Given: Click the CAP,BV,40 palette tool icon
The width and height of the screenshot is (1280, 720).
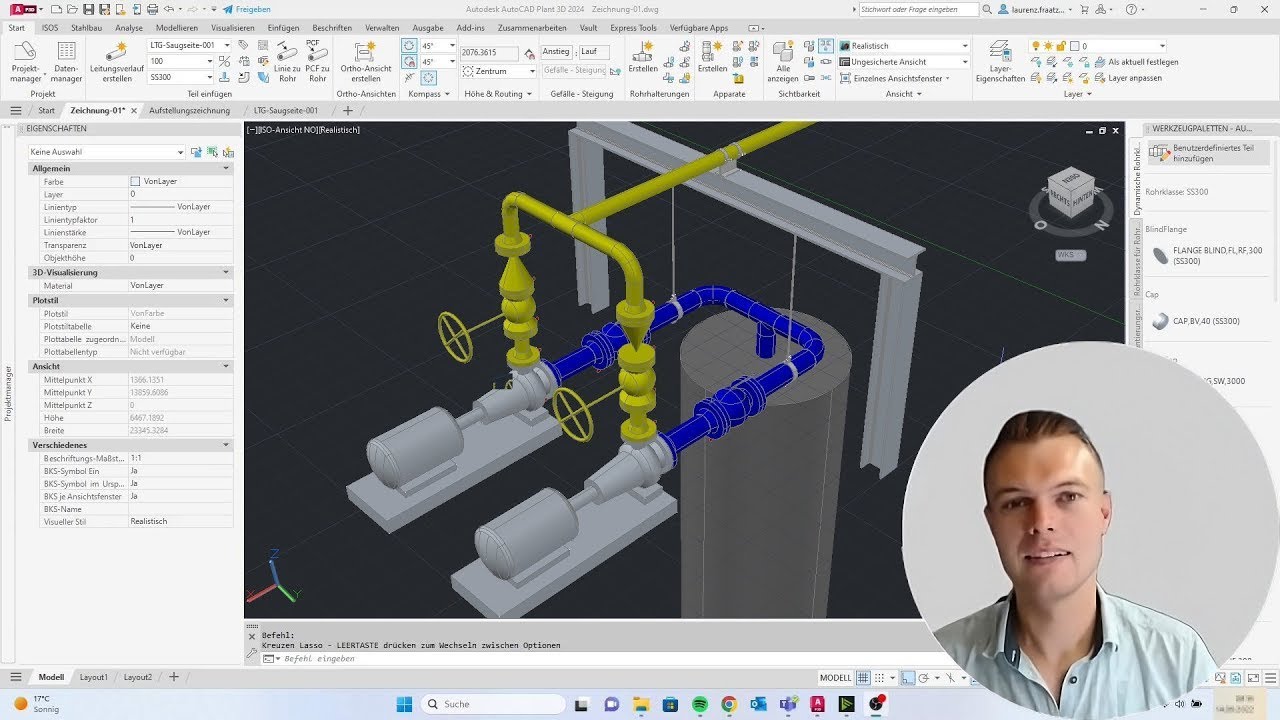Looking at the screenshot, I should click(x=1160, y=321).
